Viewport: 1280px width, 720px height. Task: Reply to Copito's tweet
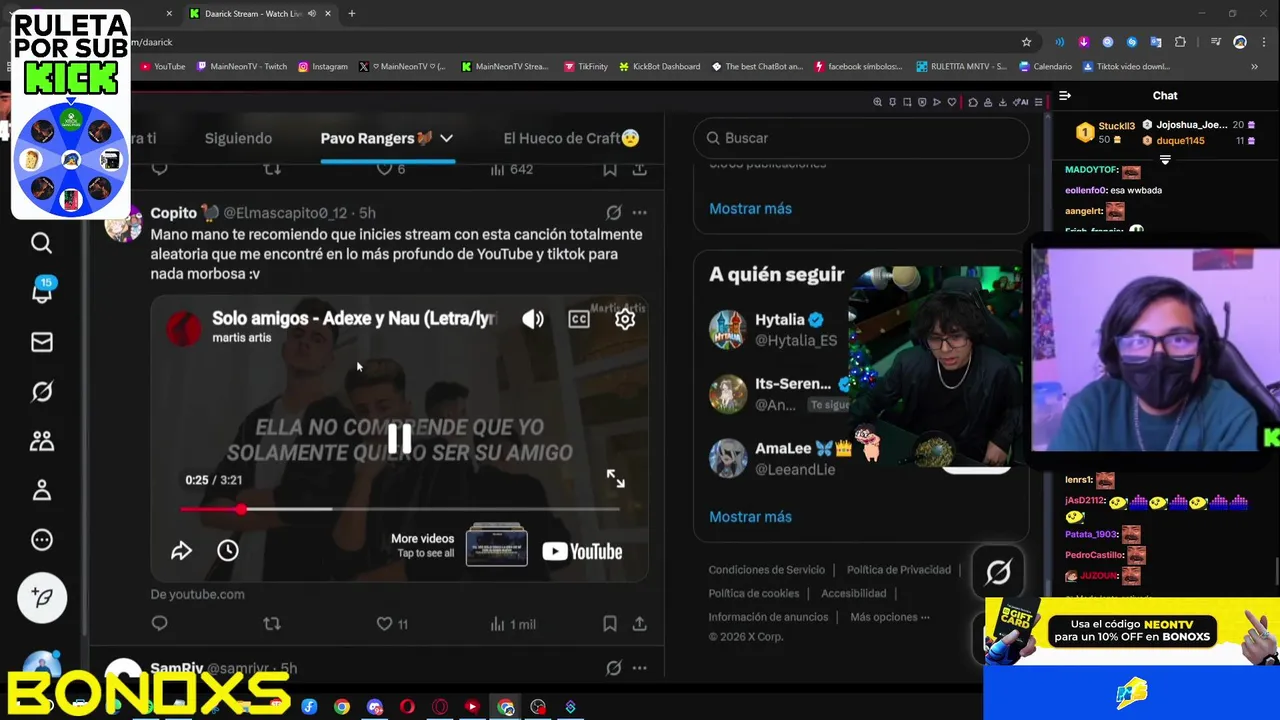[159, 624]
